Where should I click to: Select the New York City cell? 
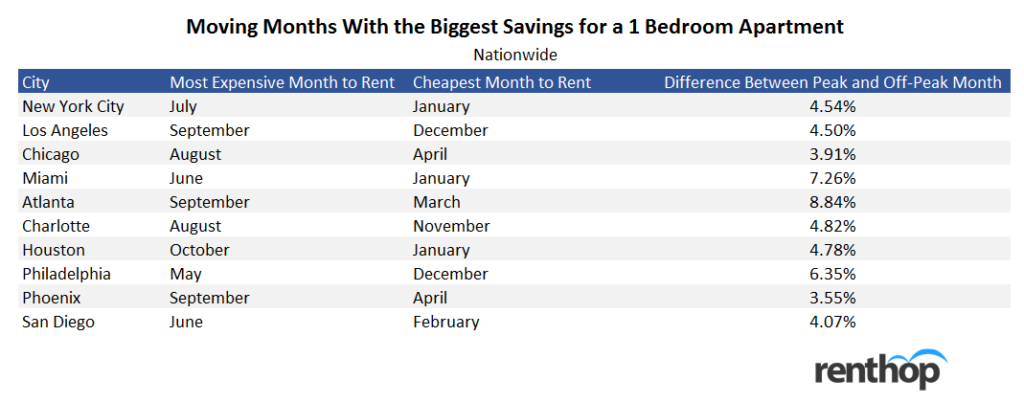73,106
